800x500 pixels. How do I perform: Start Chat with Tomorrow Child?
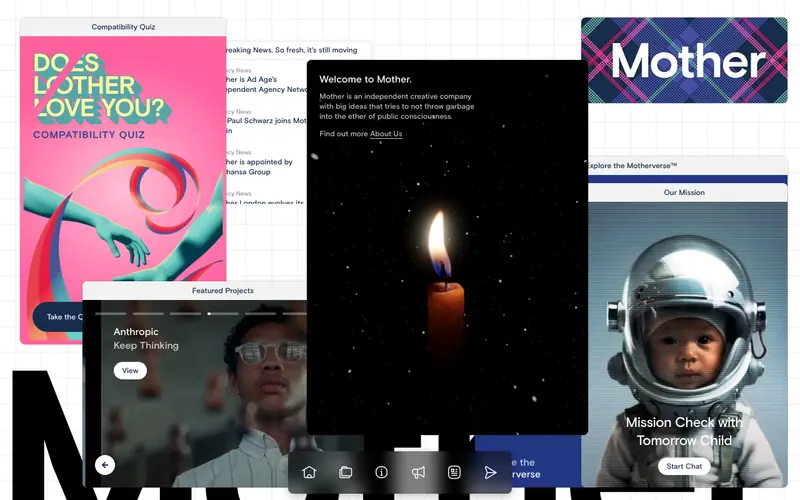(684, 466)
